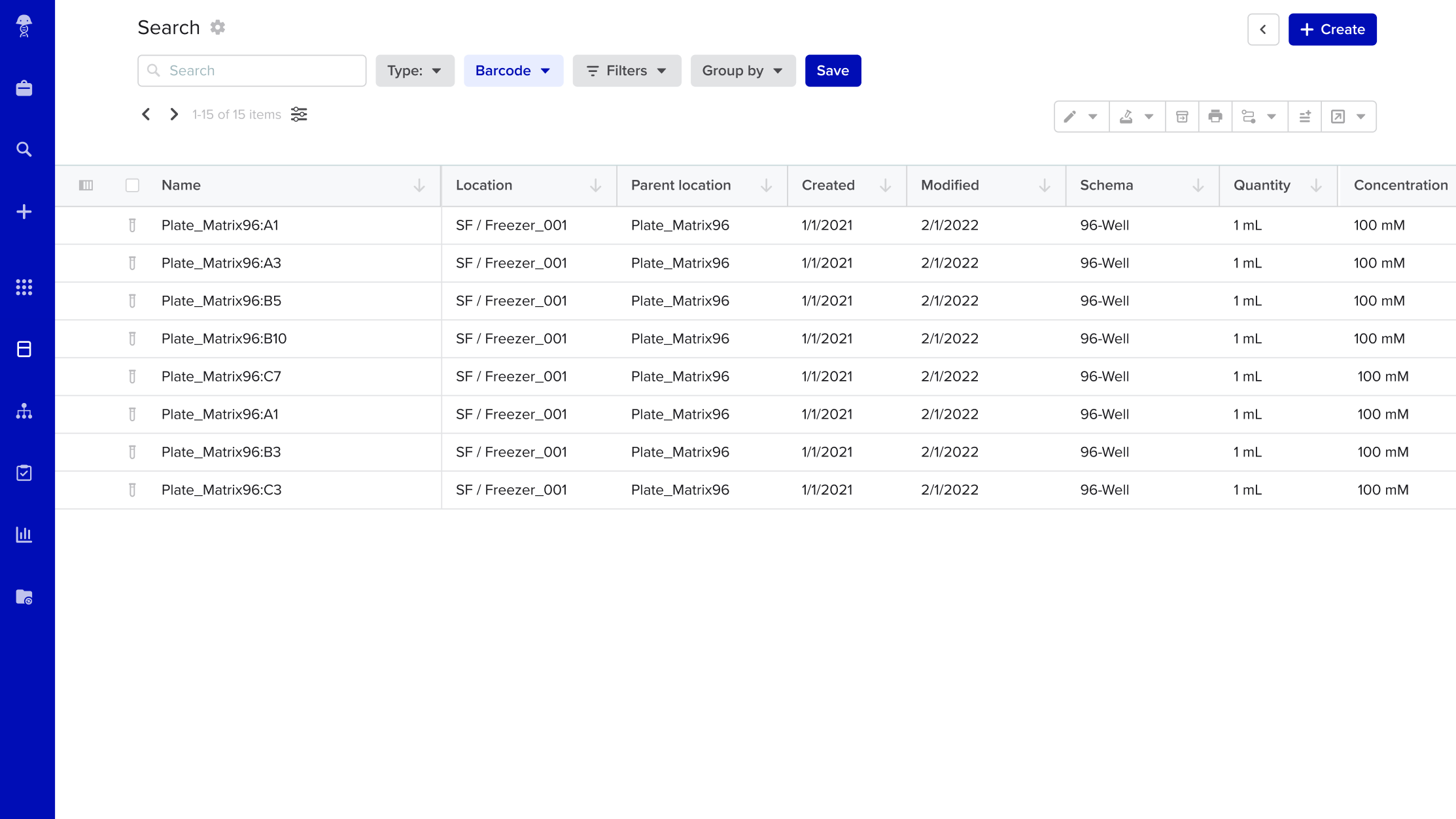The height and width of the screenshot is (819, 1456).
Task: Click '1 mL' quantity in A3 row
Action: click(x=1247, y=263)
